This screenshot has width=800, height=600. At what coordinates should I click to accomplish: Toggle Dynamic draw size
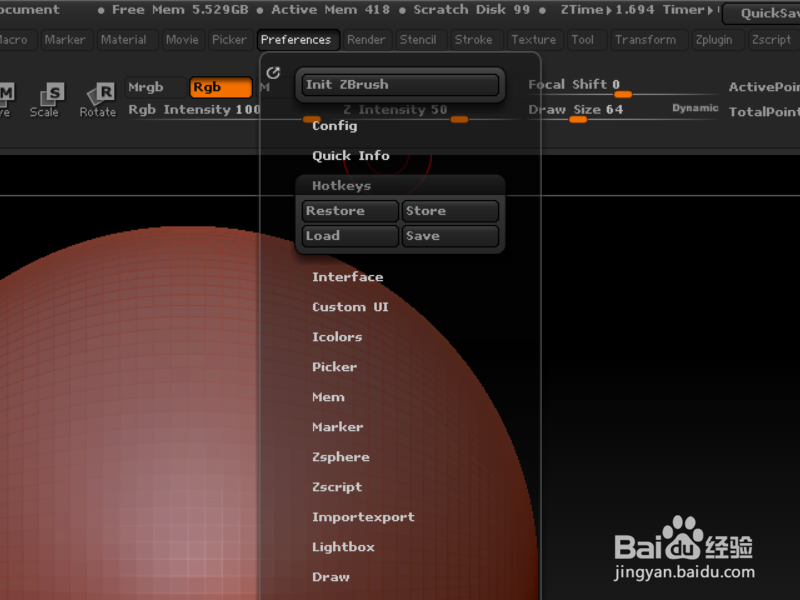[x=695, y=108]
